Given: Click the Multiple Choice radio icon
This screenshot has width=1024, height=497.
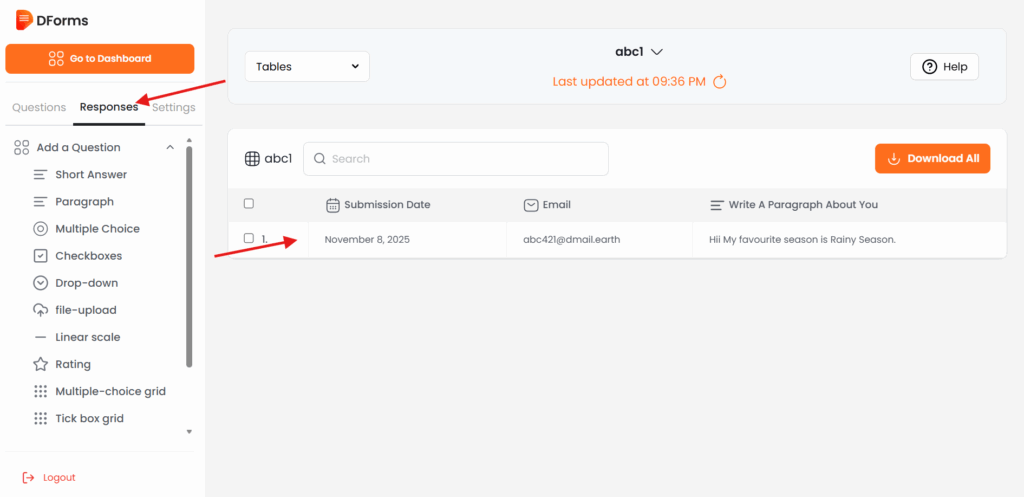Looking at the screenshot, I should (41, 229).
